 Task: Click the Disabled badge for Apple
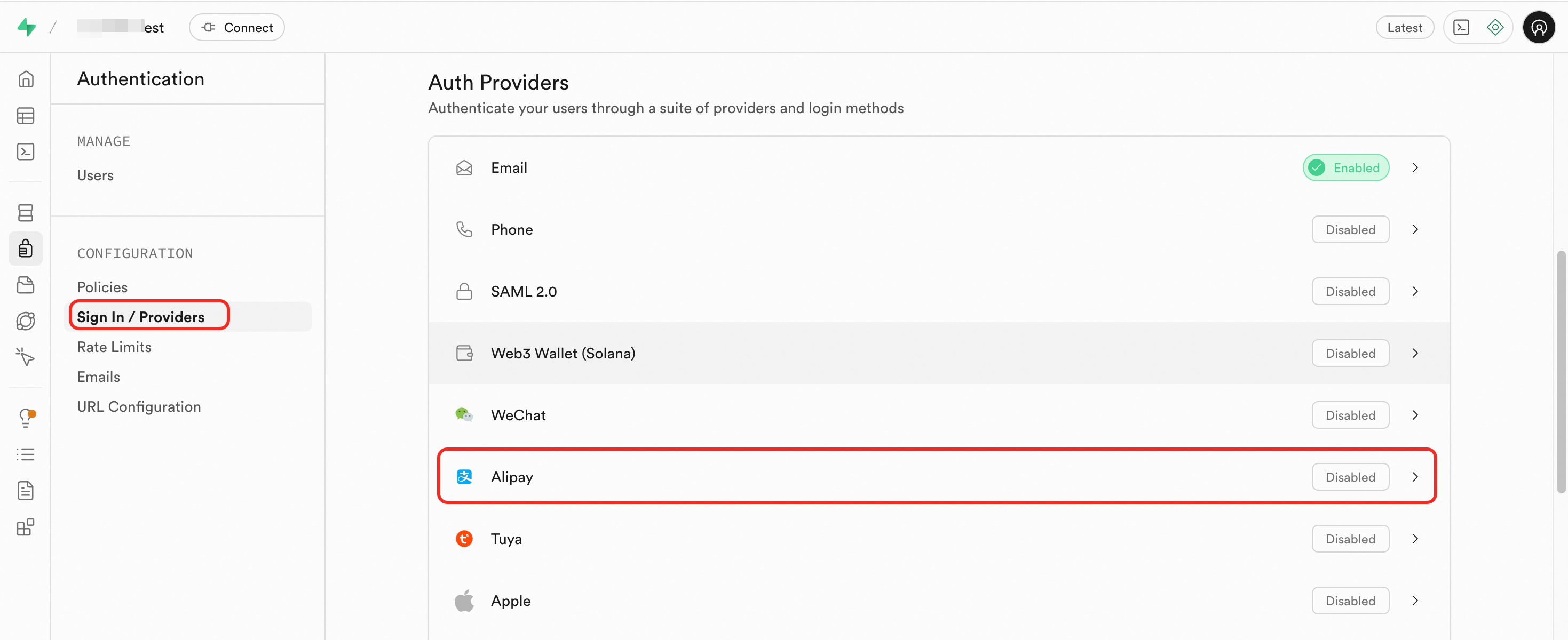(x=1350, y=601)
